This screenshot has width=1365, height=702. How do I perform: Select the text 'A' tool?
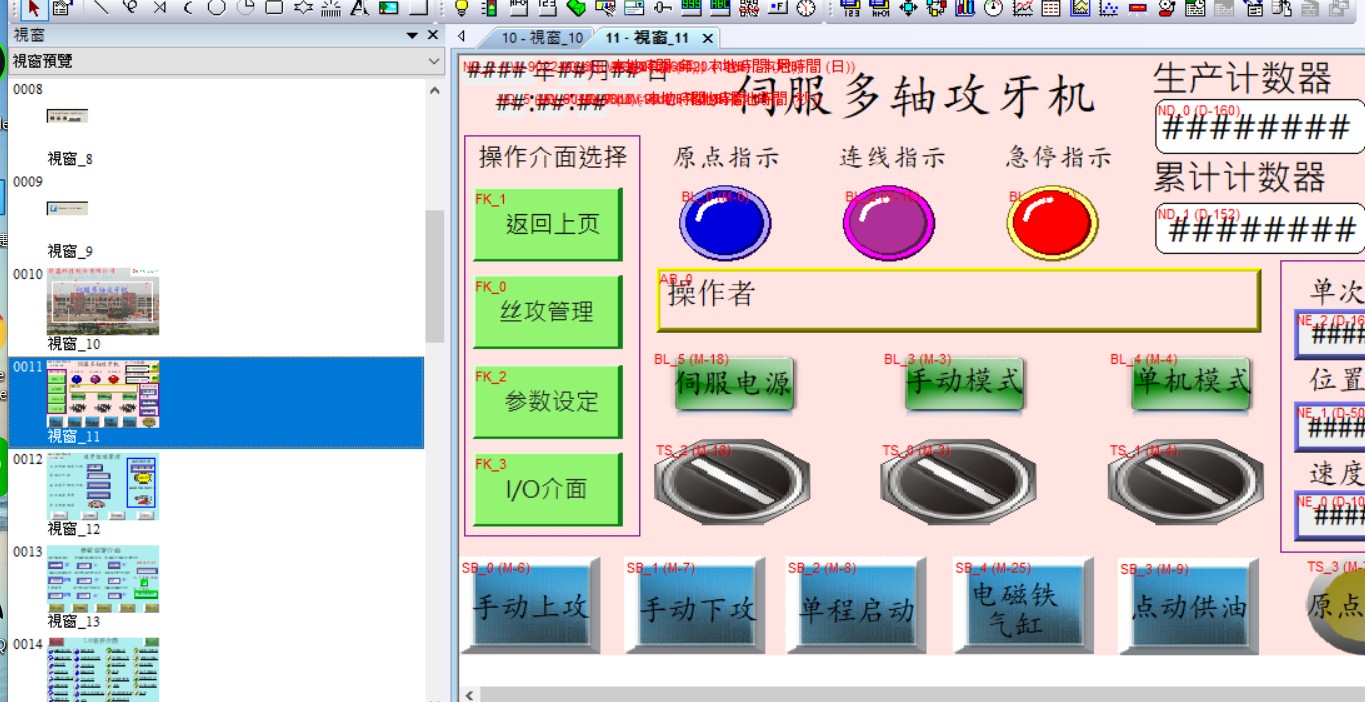point(359,7)
